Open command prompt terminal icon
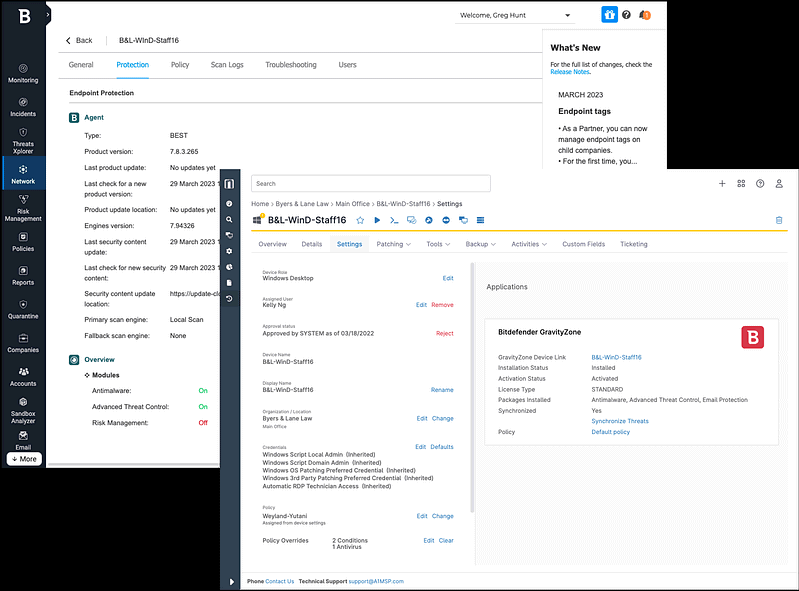799x591 pixels. pos(394,220)
